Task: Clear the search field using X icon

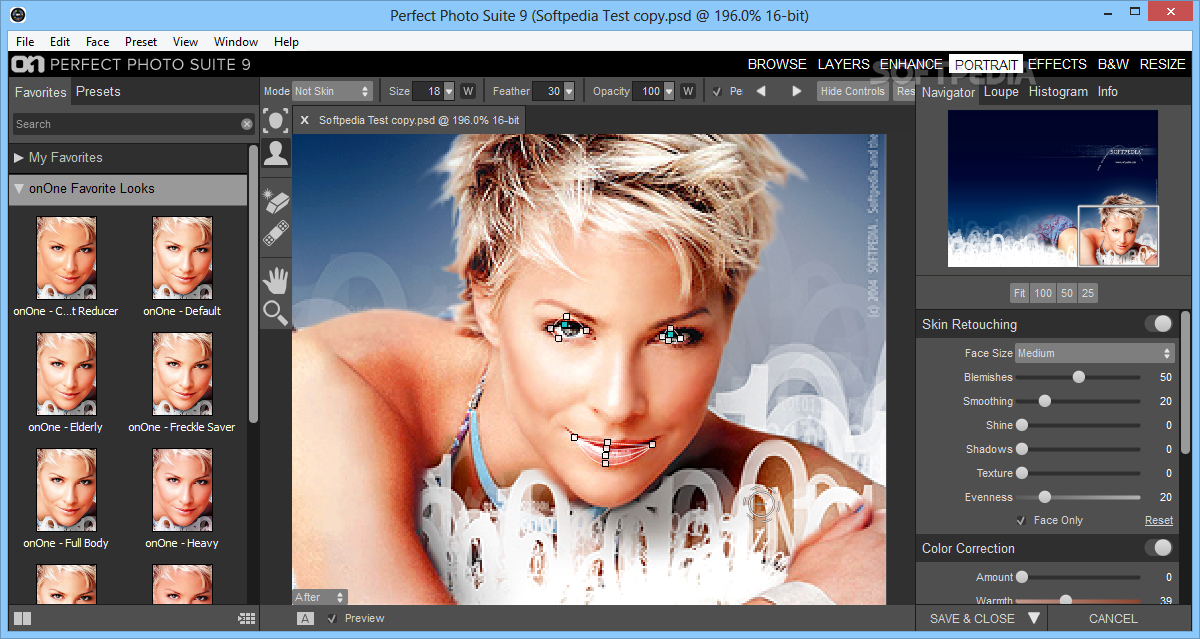Action: coord(247,124)
